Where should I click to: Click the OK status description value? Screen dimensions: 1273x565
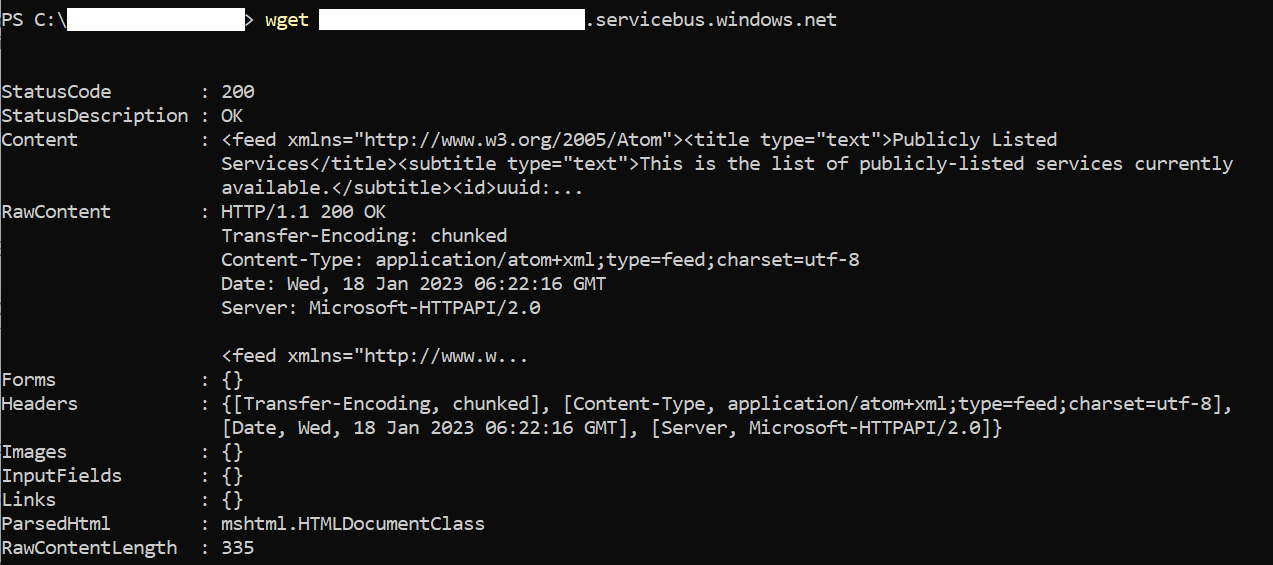pos(232,116)
